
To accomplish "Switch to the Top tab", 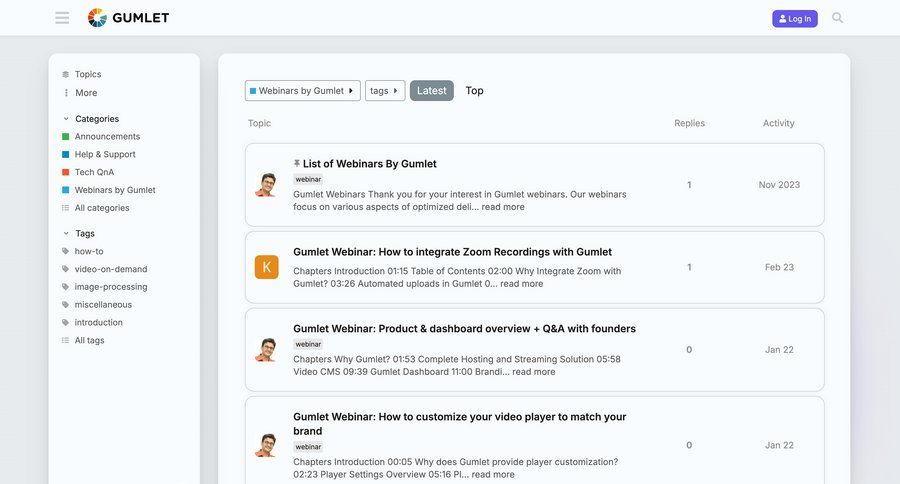I will tap(474, 91).
